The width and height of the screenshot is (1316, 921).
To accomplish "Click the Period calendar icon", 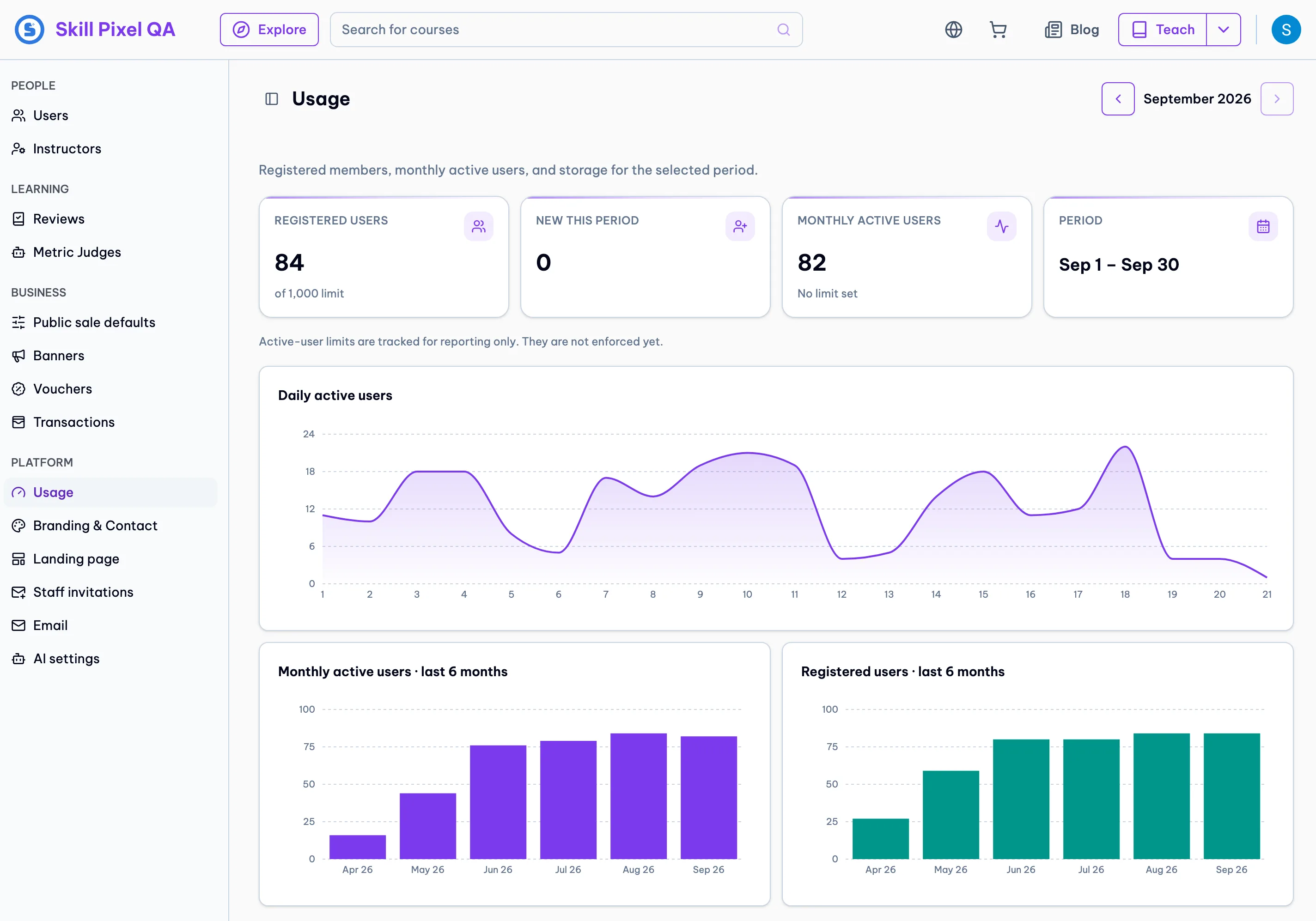I will [1263, 226].
